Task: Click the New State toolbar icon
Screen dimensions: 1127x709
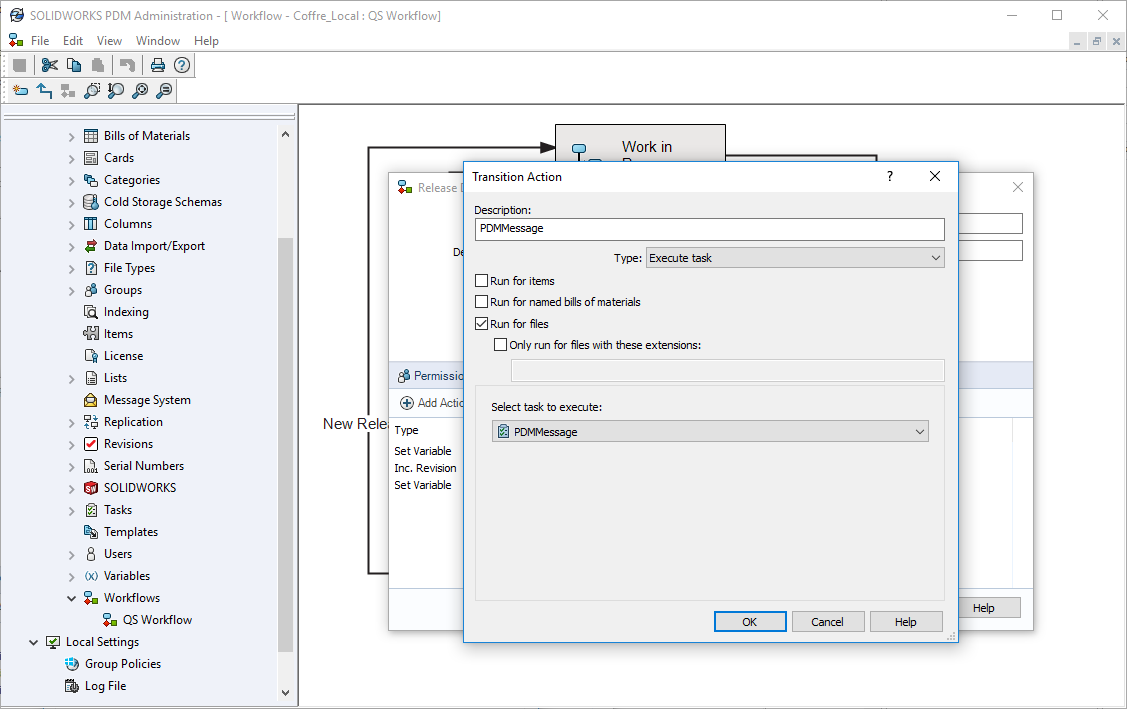Action: point(20,91)
